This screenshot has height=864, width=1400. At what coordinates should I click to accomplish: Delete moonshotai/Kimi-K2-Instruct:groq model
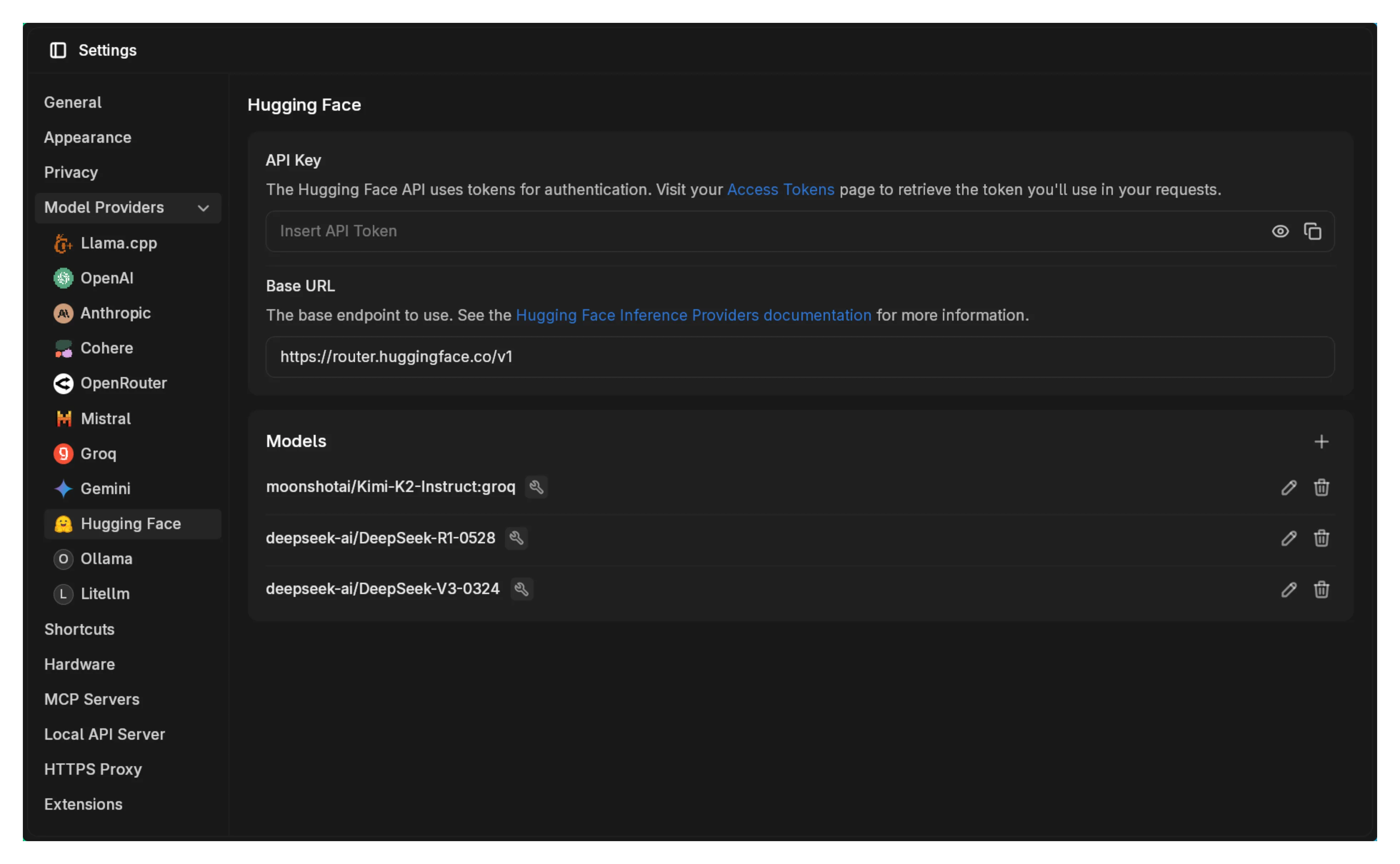(x=1321, y=487)
